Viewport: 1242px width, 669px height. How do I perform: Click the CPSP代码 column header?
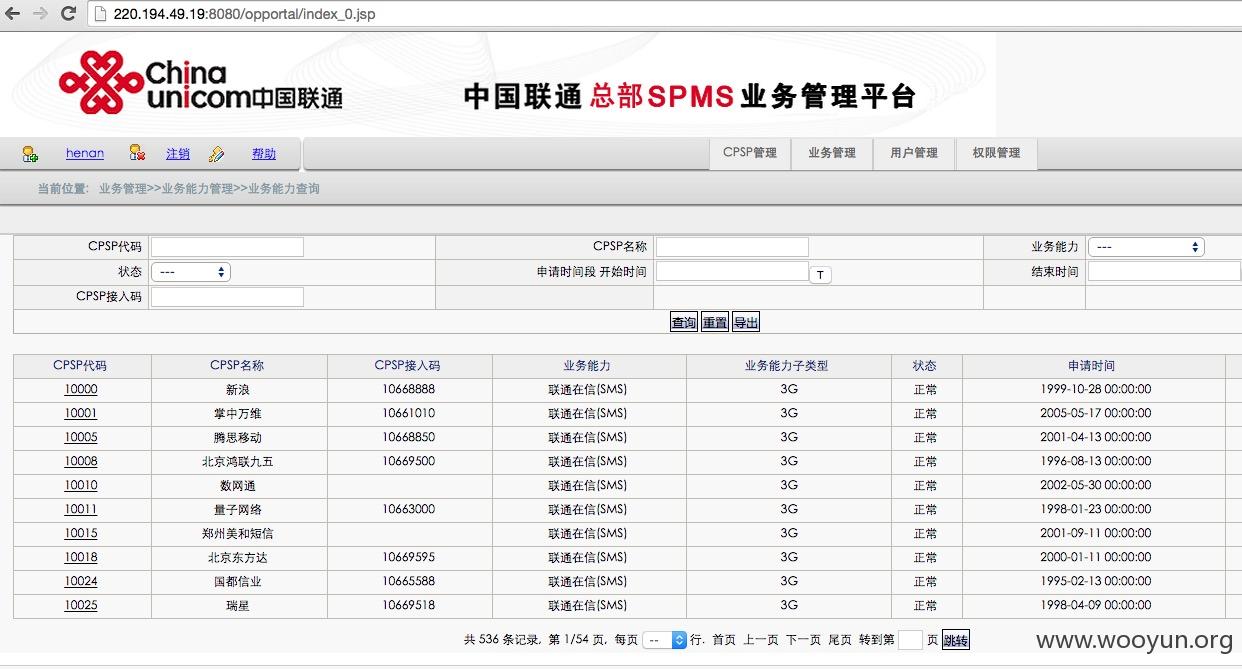coord(80,366)
